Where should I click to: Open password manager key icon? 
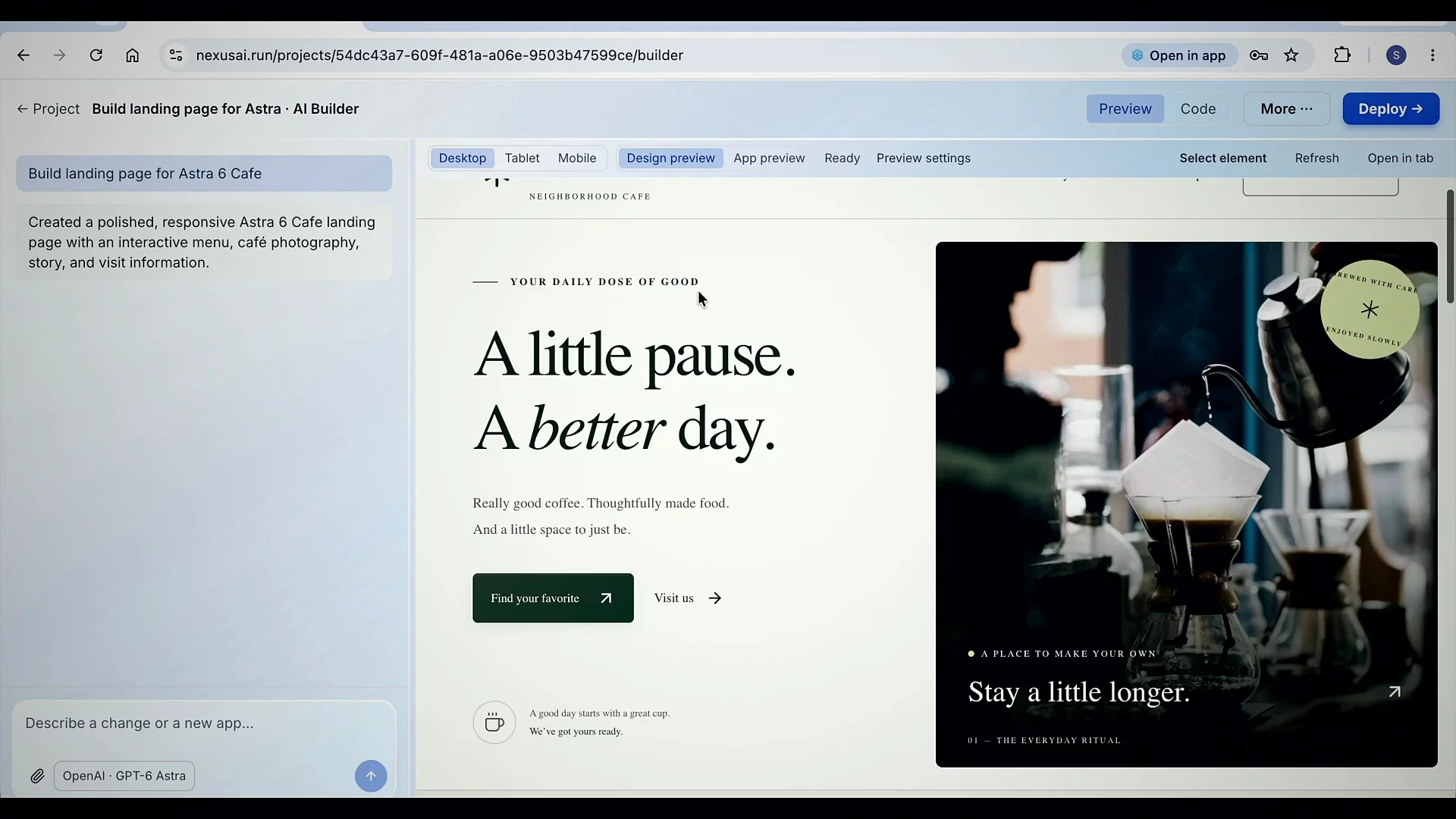pos(1259,55)
